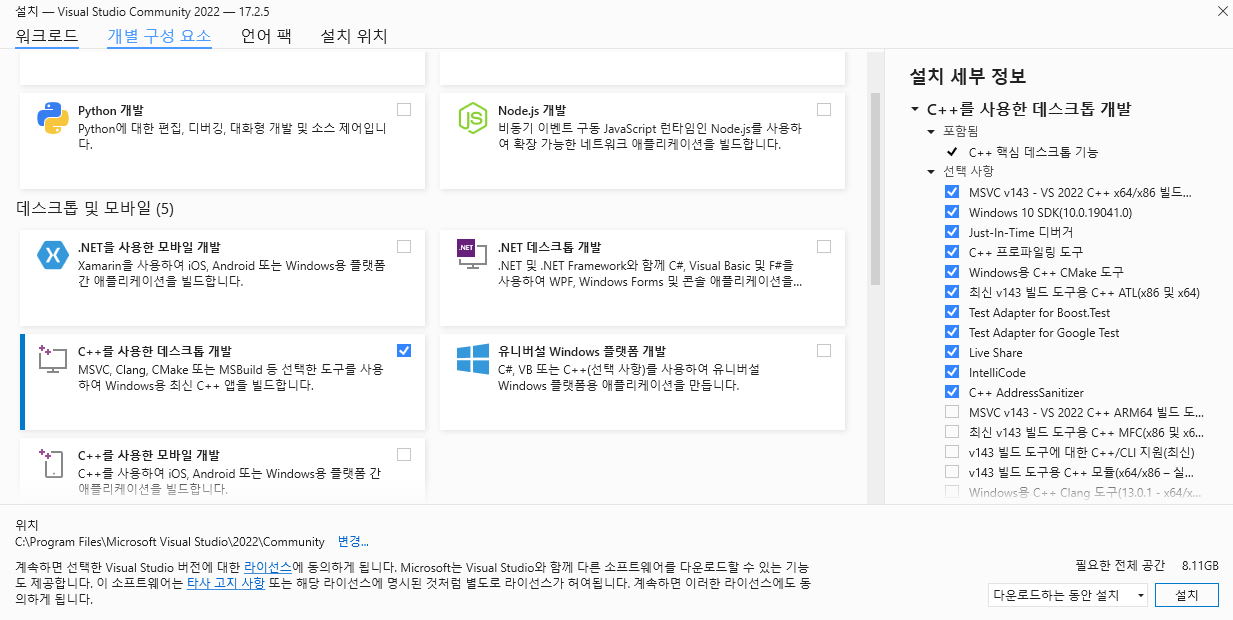
Task: Check C++를 사용한 모바일 개발 workload
Action: [x=404, y=454]
